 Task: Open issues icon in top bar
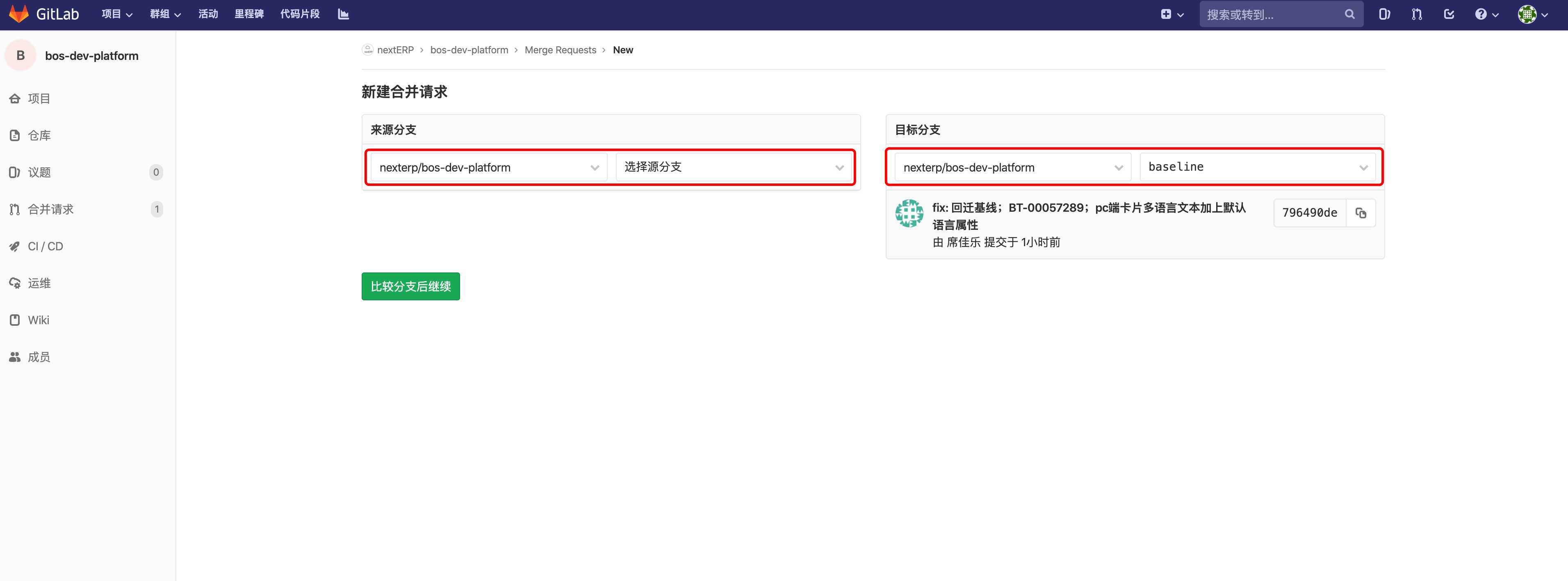pyautogui.click(x=1384, y=14)
